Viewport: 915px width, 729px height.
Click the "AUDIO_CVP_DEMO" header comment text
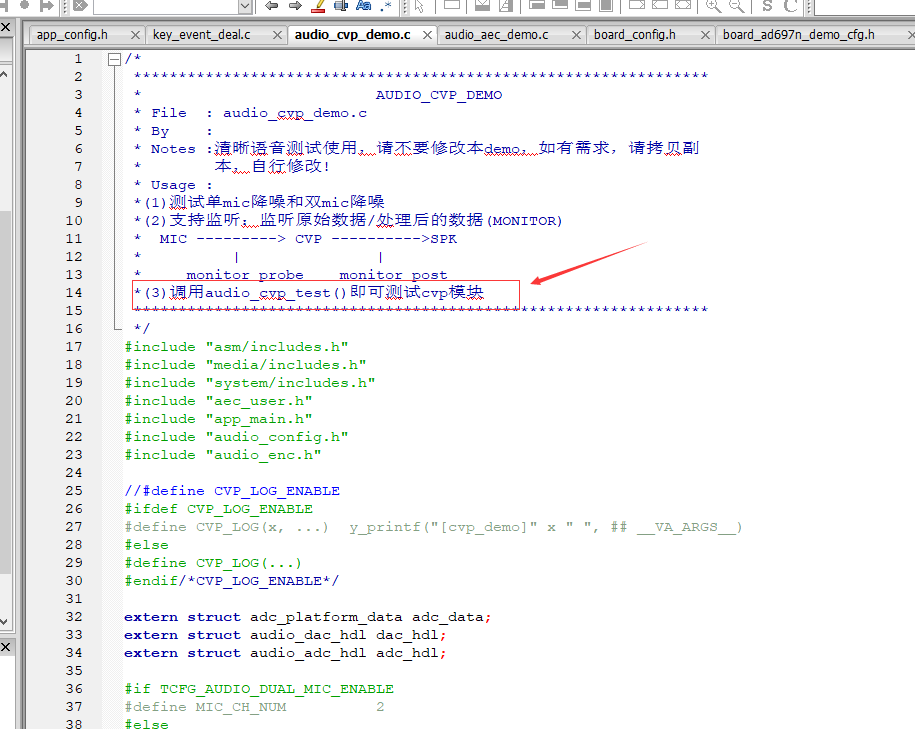439,95
